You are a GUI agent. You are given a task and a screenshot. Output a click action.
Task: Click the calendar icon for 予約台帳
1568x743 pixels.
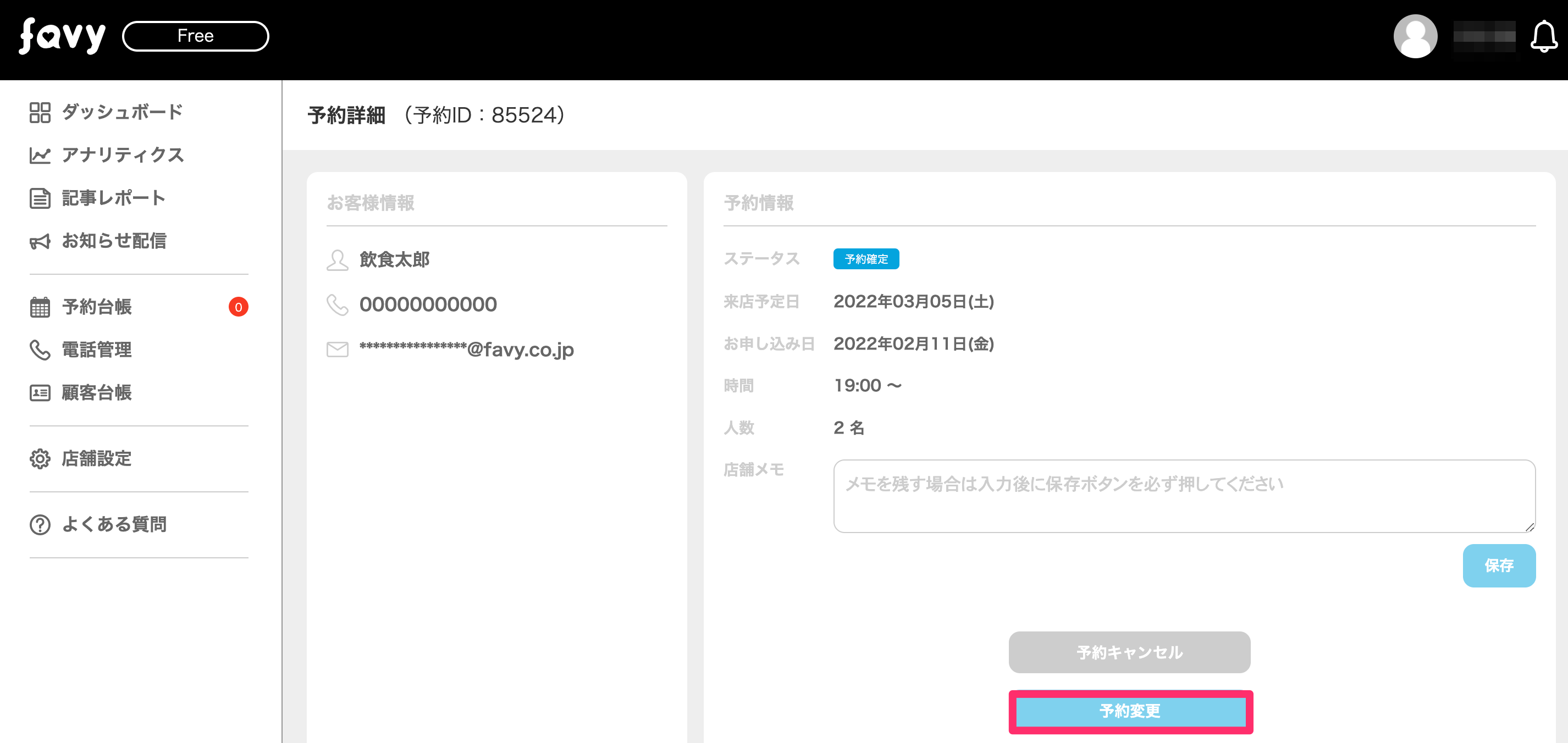point(40,307)
